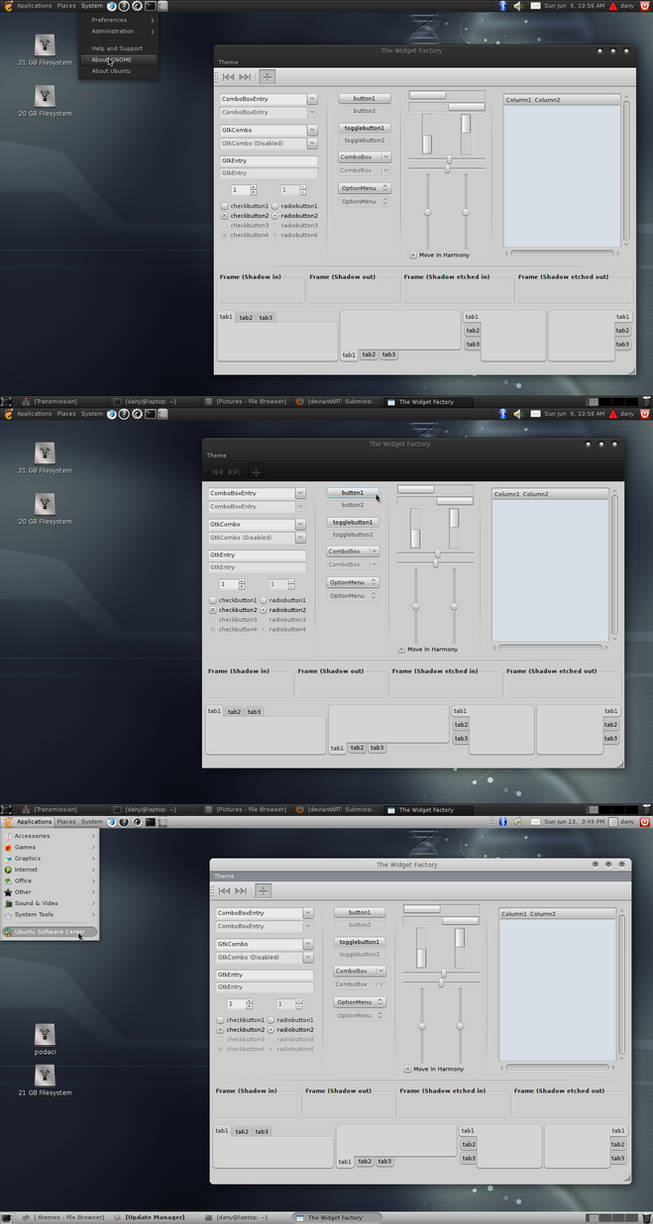Click right tall vertical slider in 10:56 AM Widget Factory
653x1224 pixels.
click(x=465, y=212)
